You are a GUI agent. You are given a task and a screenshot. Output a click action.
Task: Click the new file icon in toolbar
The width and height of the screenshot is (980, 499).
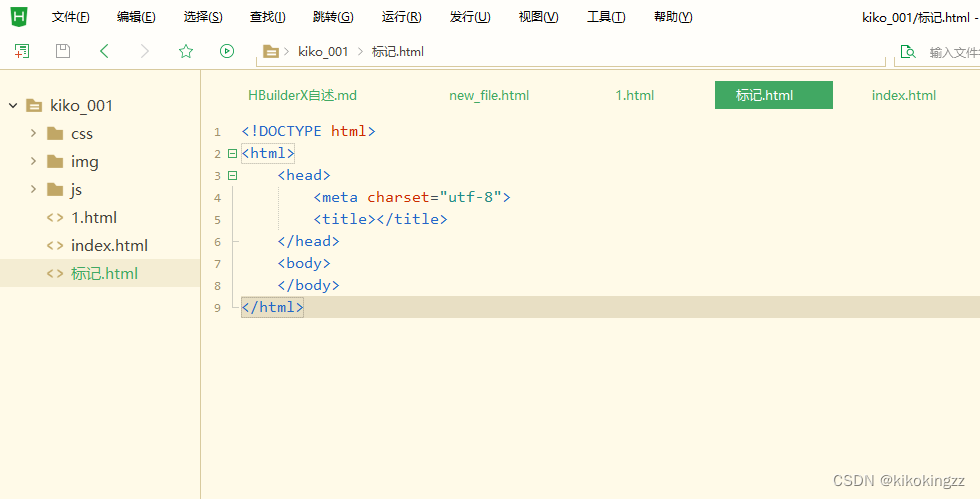pyautogui.click(x=22, y=51)
